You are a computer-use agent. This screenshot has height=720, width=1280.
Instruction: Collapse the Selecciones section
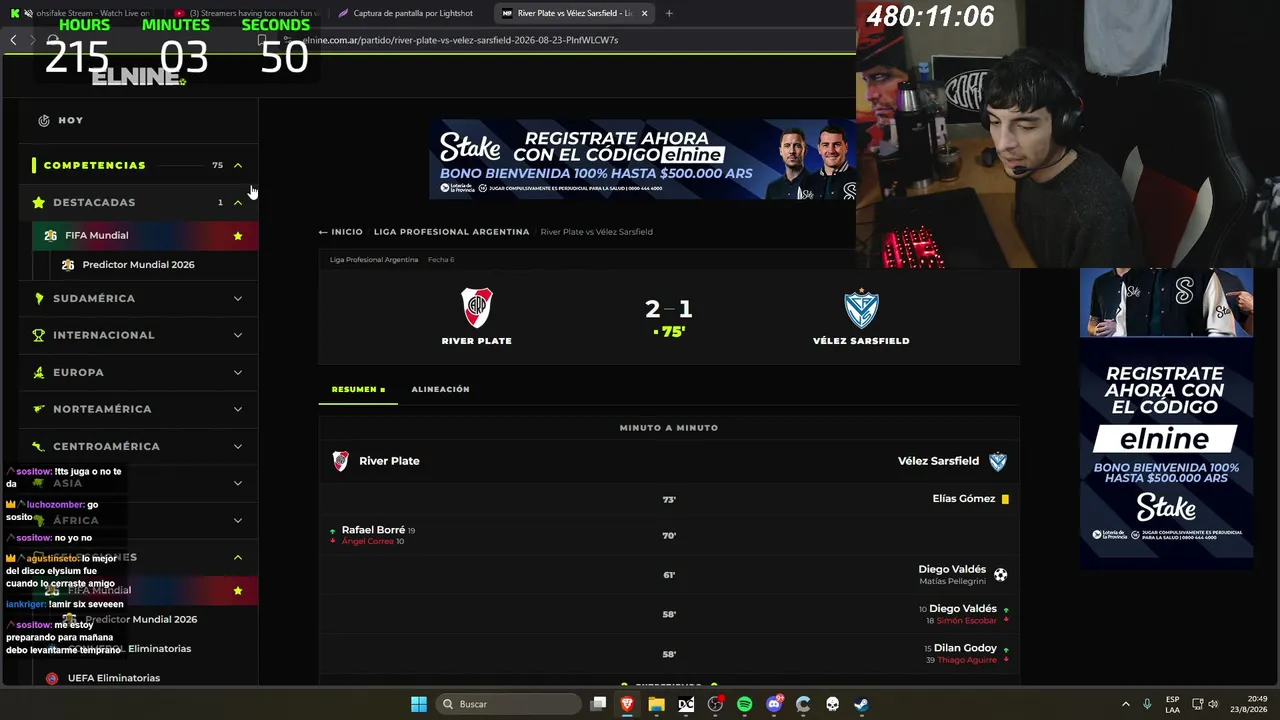point(238,557)
